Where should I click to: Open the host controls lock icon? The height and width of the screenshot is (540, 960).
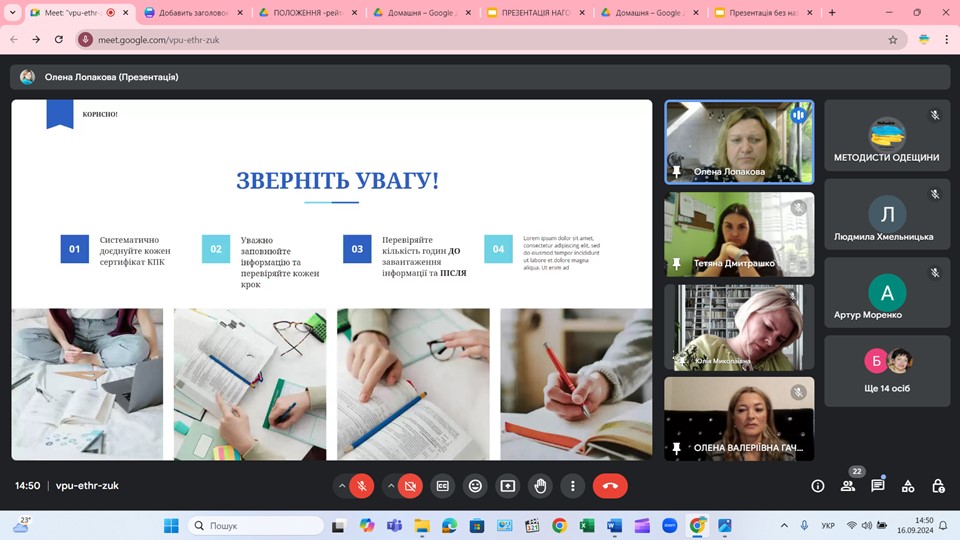pos(938,486)
